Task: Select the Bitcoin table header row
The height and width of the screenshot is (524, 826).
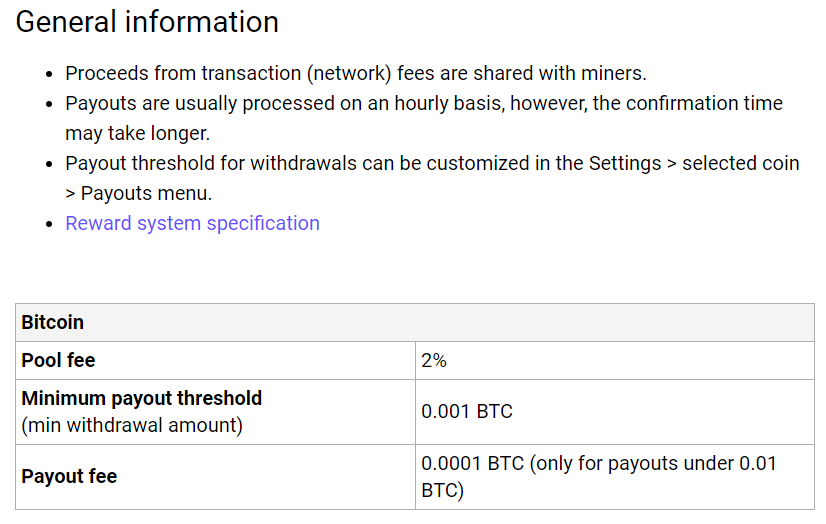Action: click(x=415, y=322)
